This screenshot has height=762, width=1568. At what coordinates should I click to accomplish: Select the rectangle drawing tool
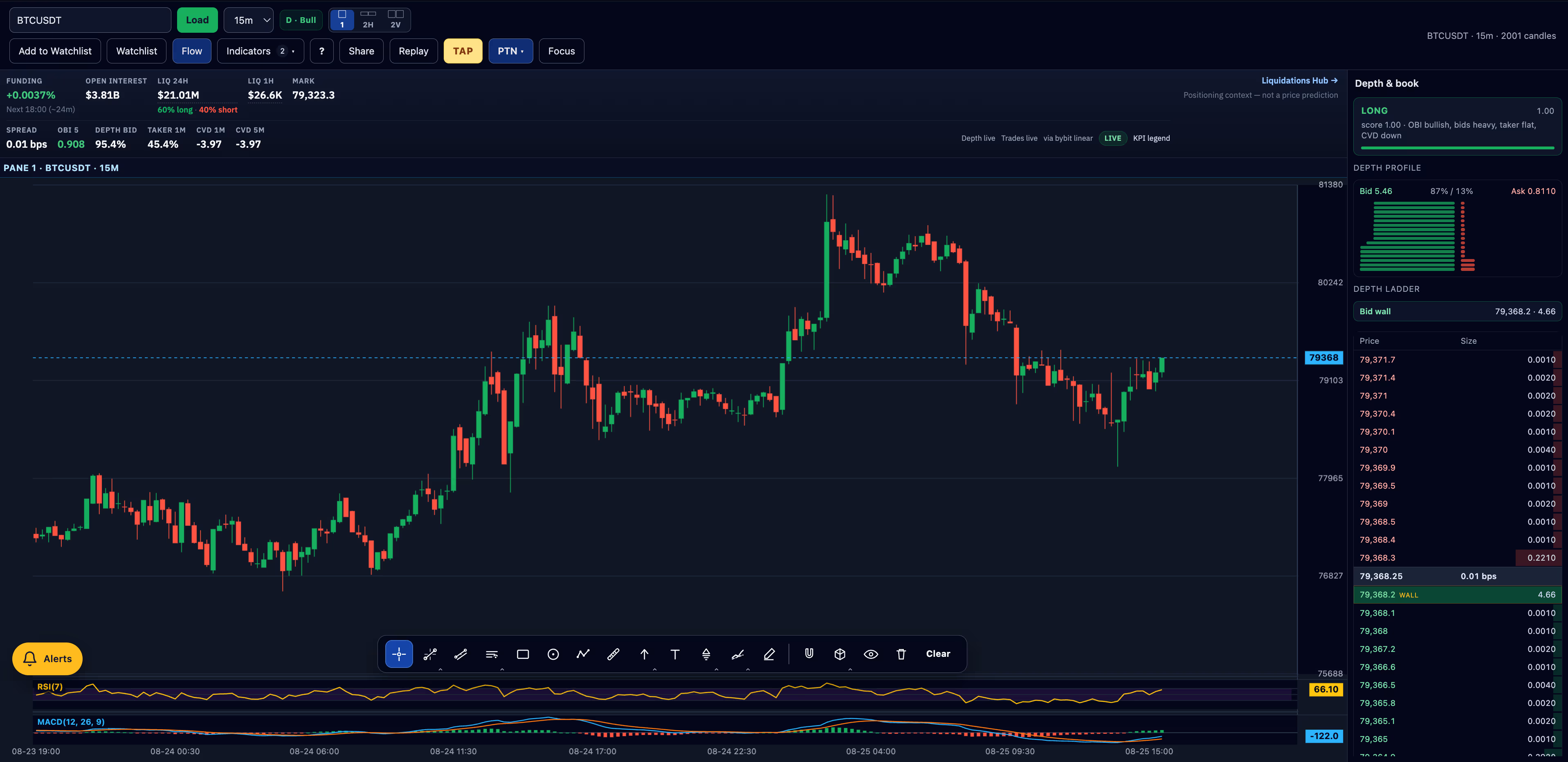522,654
